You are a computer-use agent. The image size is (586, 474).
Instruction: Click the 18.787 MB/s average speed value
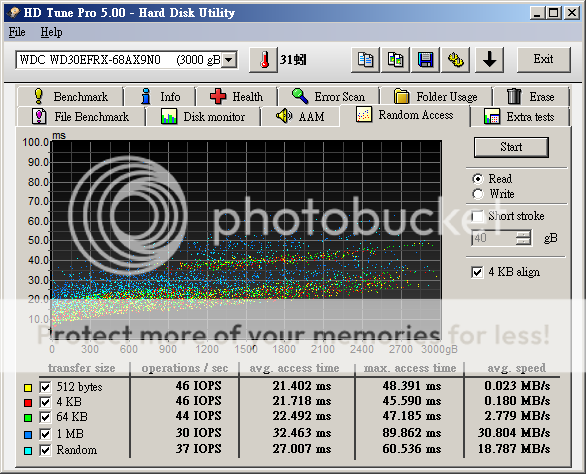pos(514,449)
